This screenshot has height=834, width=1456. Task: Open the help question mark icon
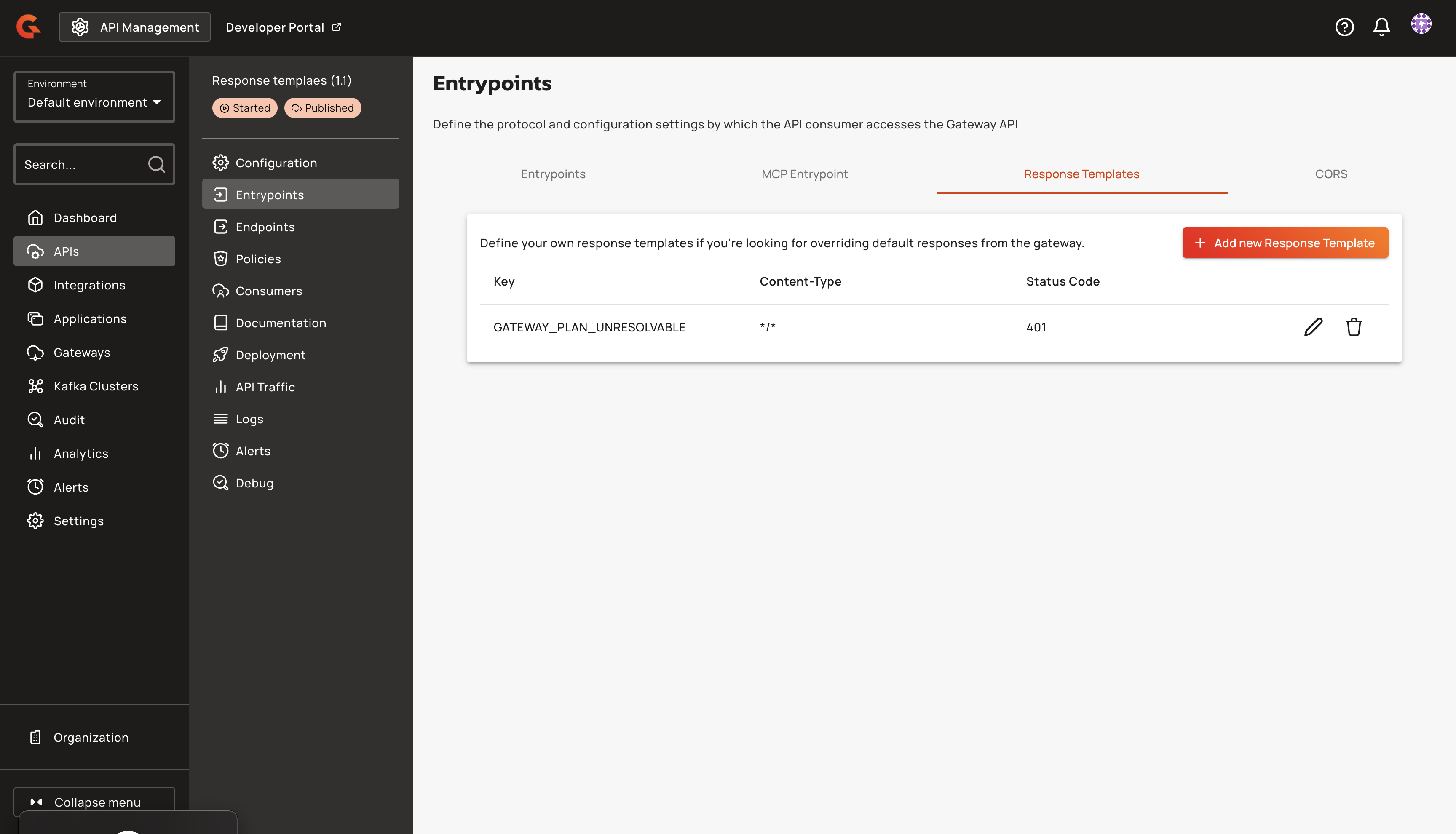[x=1344, y=27]
